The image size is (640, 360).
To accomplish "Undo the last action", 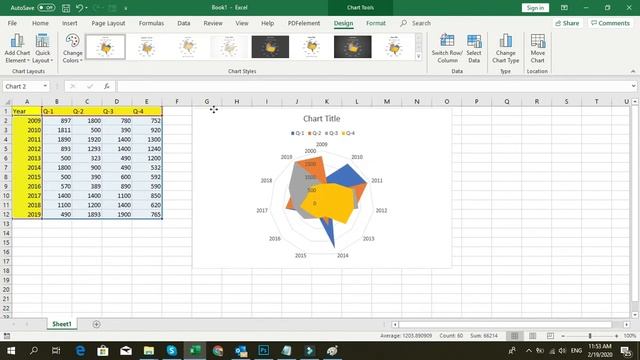I will pyautogui.click(x=80, y=8).
